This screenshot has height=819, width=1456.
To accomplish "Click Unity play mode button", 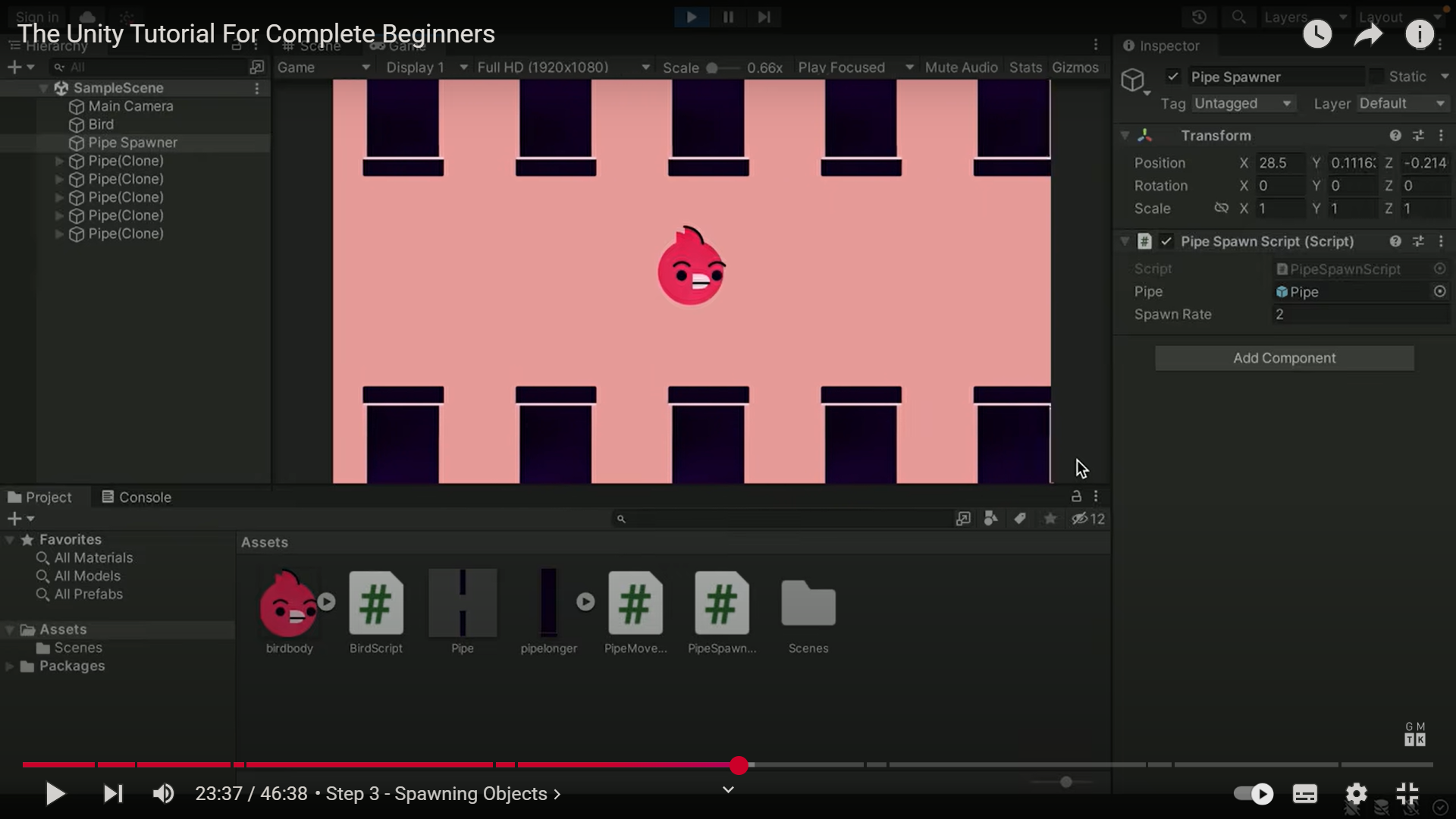I will (692, 17).
